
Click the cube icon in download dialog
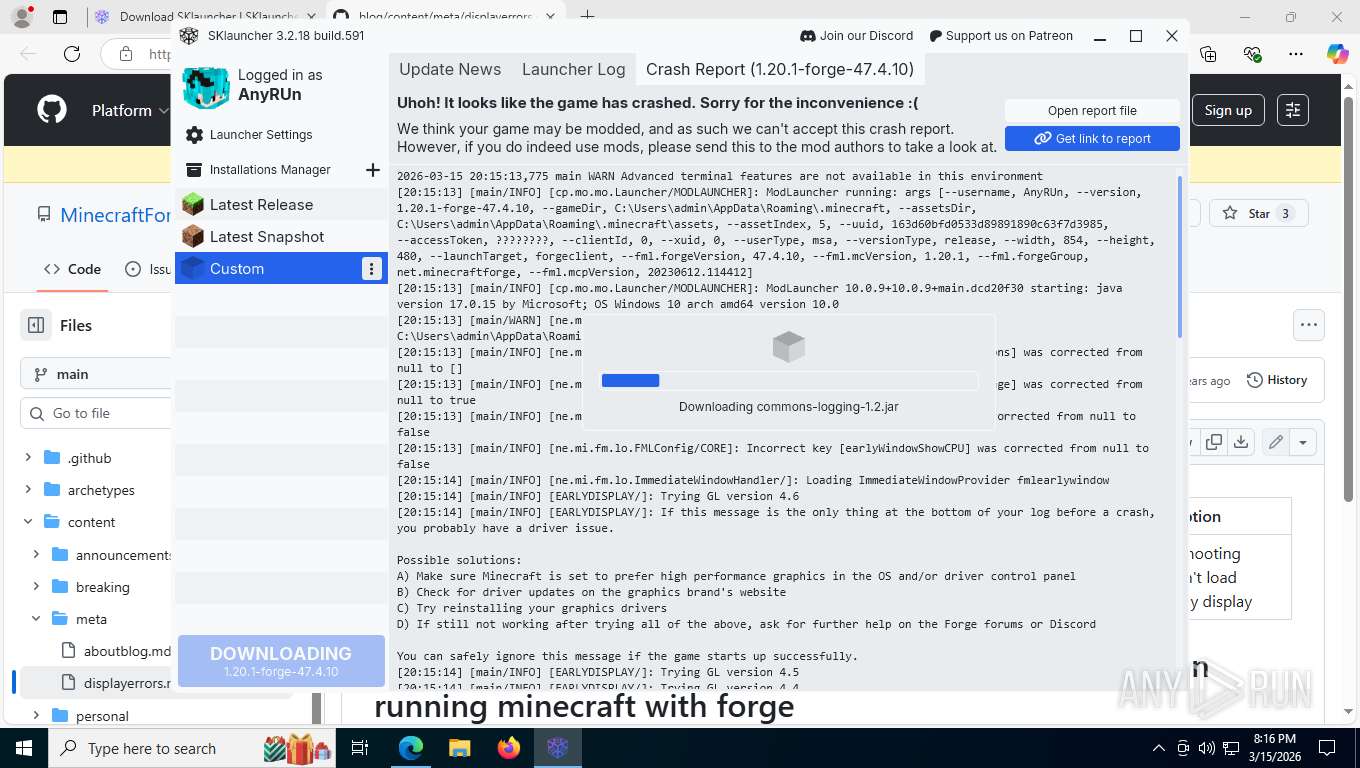pos(788,346)
